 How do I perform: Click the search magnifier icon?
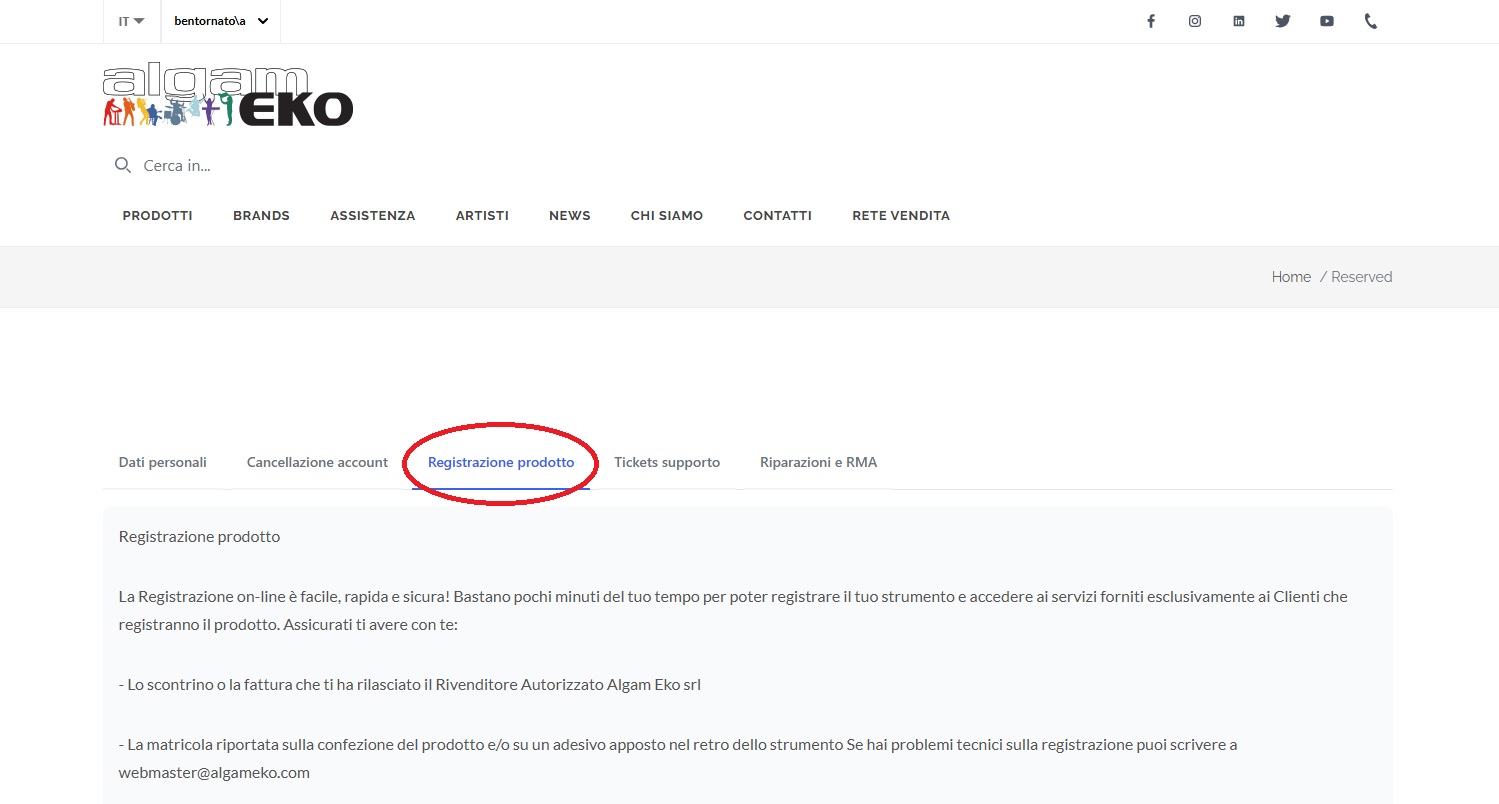(123, 165)
